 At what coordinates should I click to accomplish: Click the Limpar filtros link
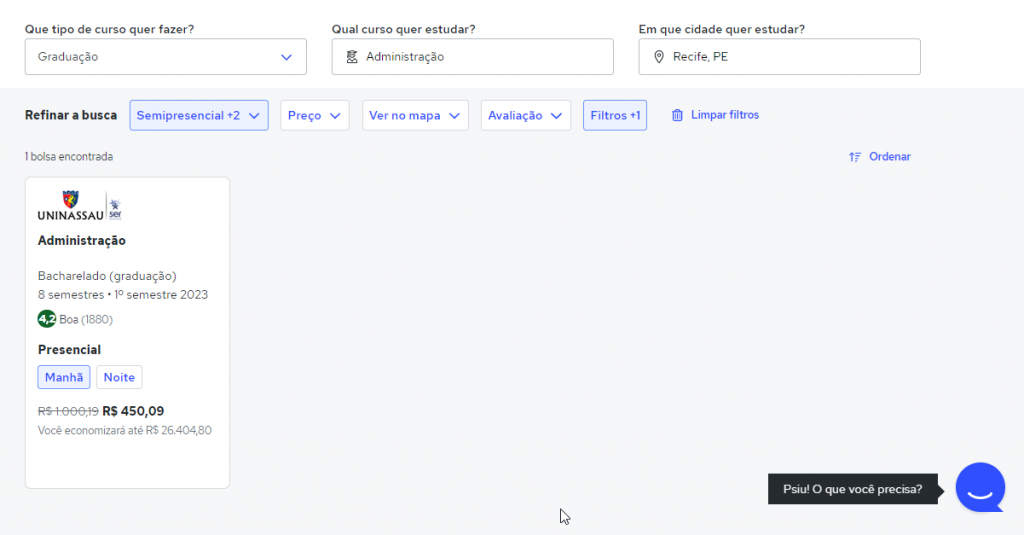(x=725, y=115)
